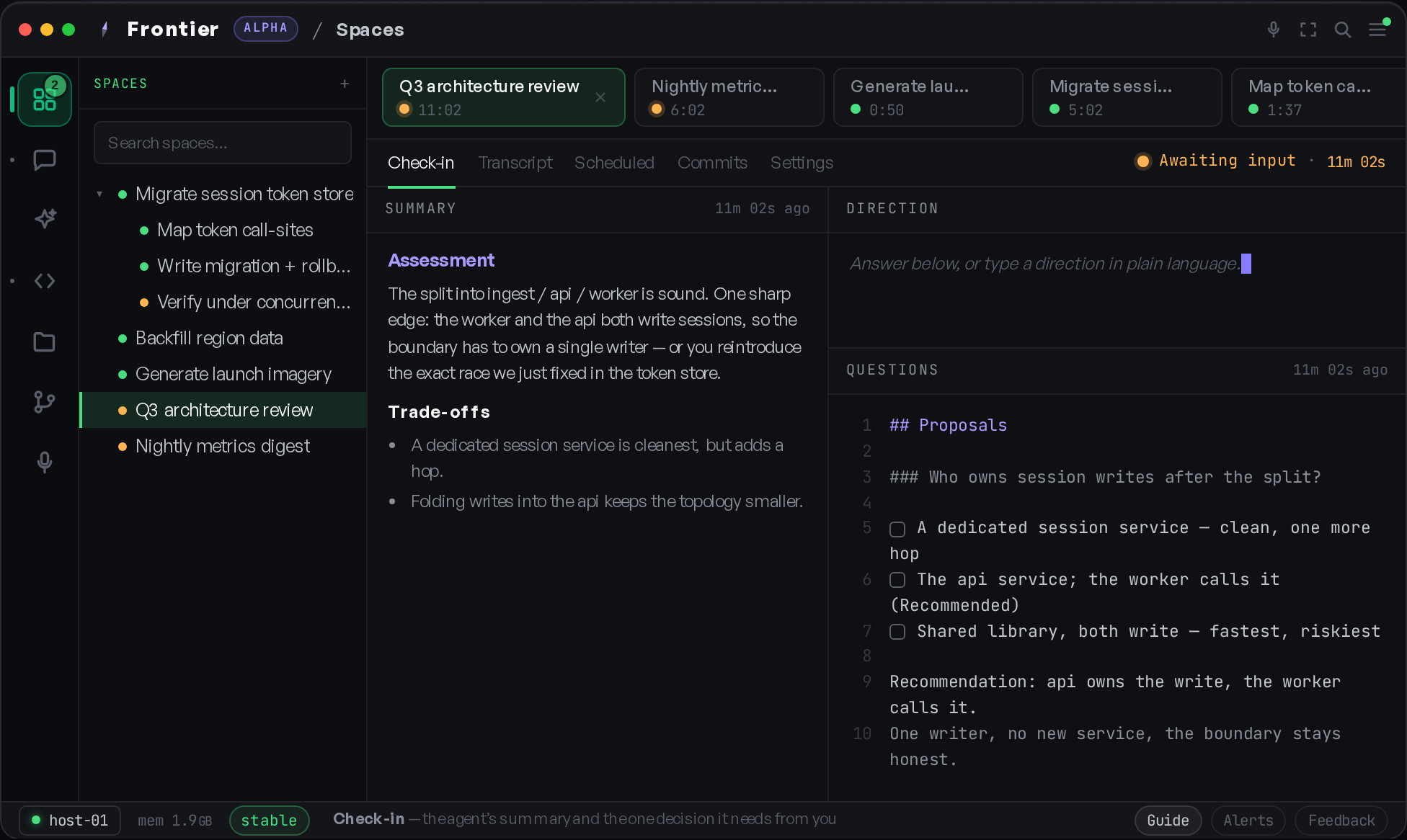Switch to the Scheduled tab
The height and width of the screenshot is (840, 1407).
point(614,163)
